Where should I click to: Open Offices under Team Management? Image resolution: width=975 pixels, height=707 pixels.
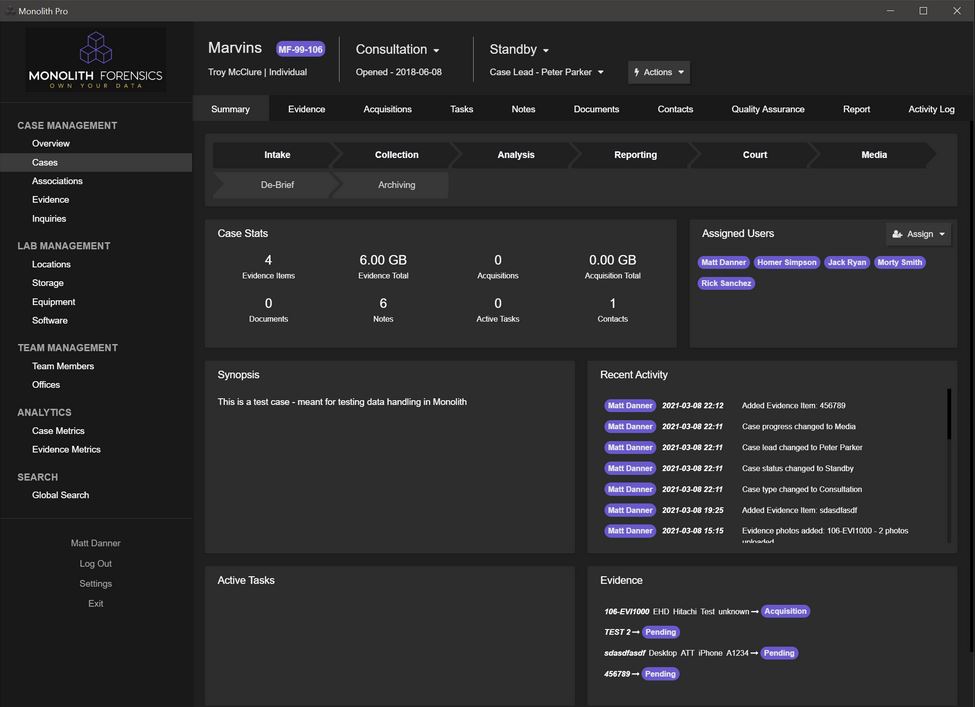click(46, 385)
